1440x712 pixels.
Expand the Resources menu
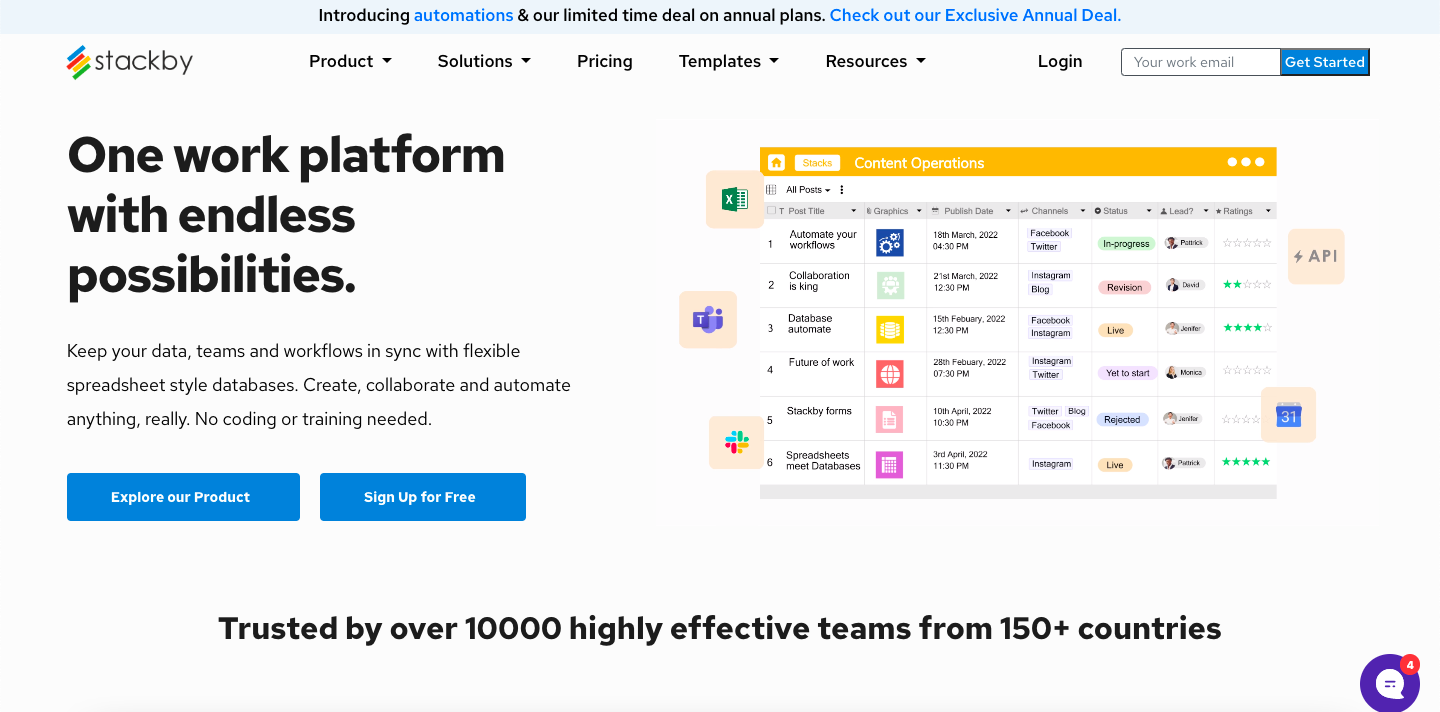tap(876, 61)
